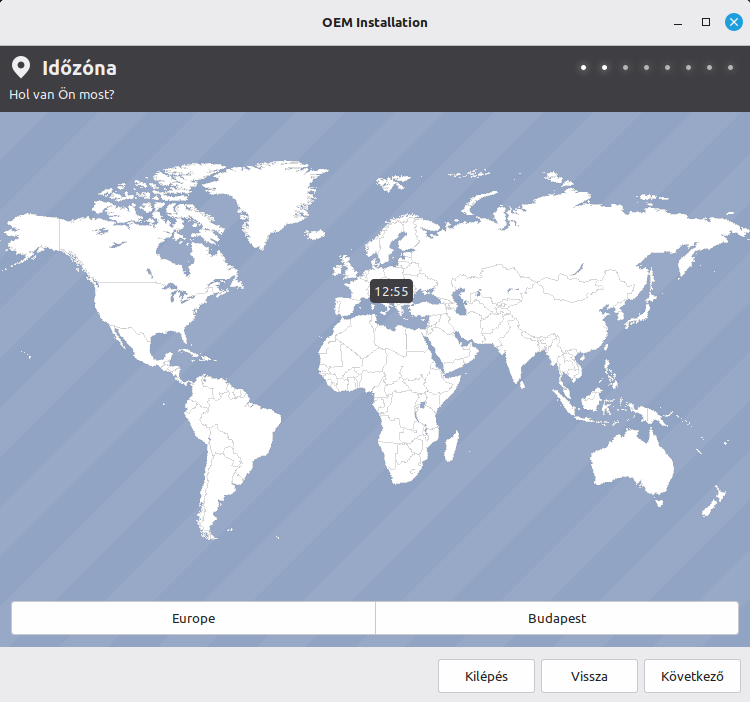The width and height of the screenshot is (750, 702).
Task: Open the Budapest city dropdown
Action: tap(557, 618)
